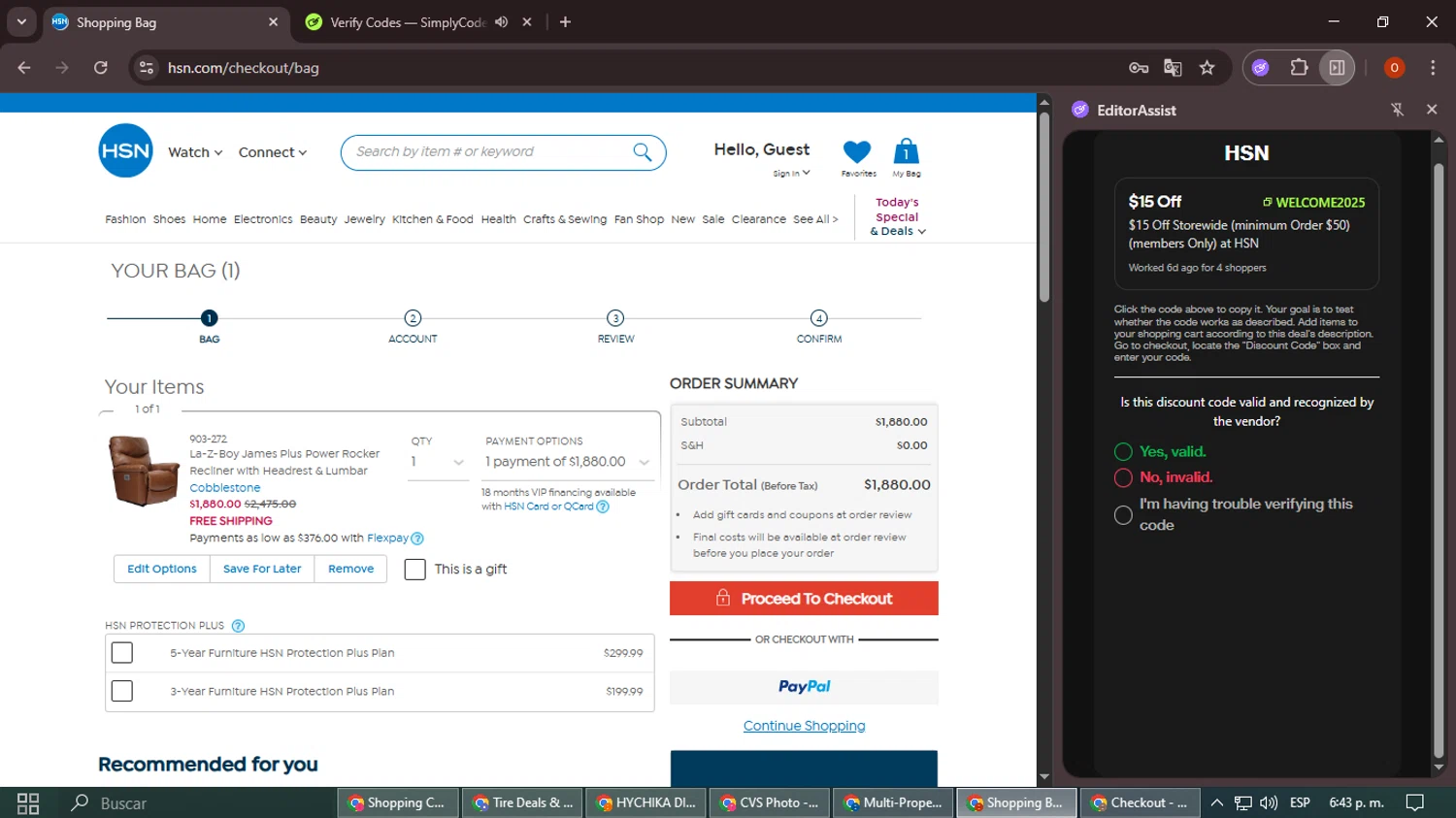Click HSN Protection Plus help icon

[x=238, y=626]
